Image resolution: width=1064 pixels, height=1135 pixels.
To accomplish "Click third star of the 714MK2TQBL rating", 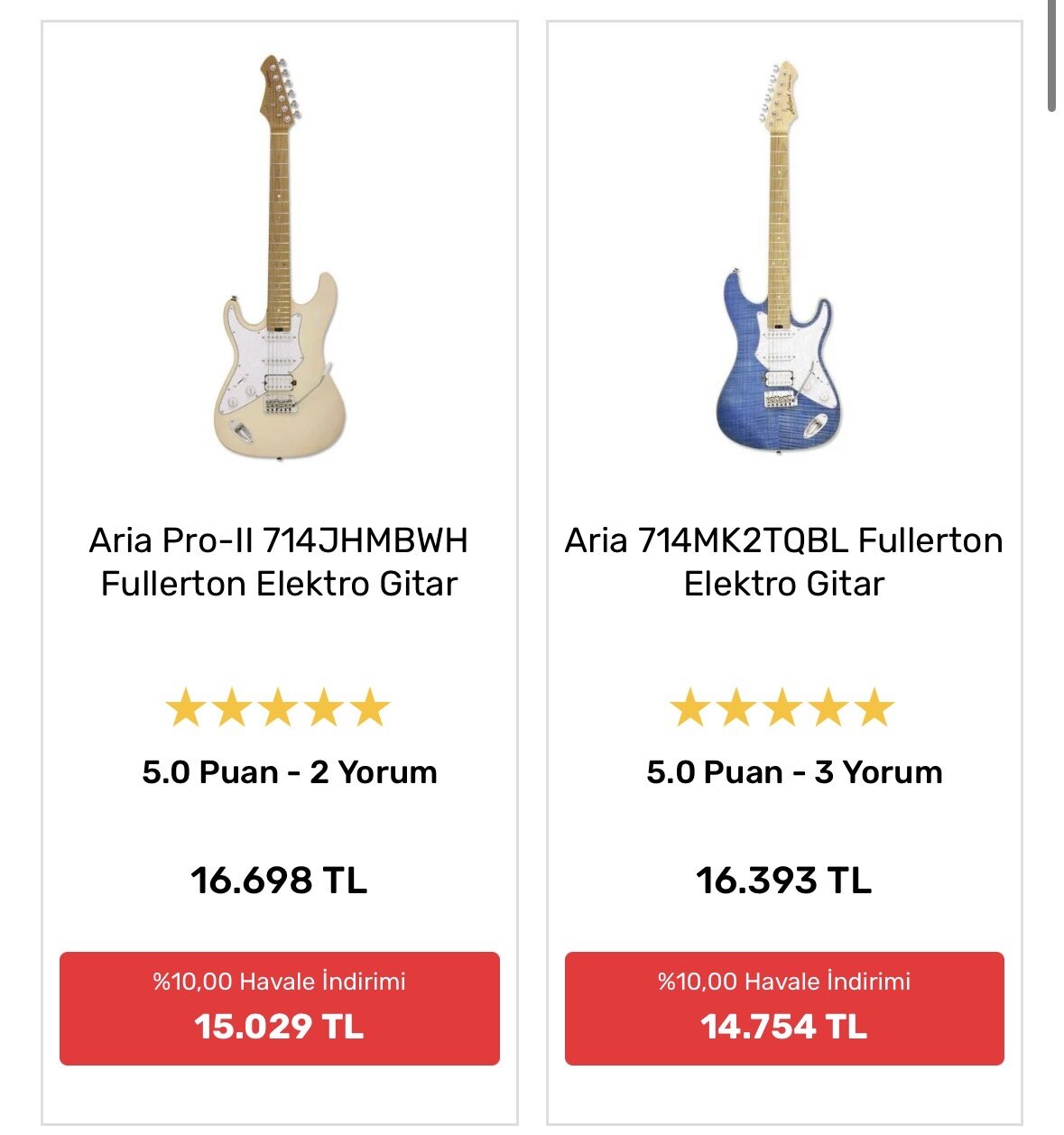I will tap(782, 708).
